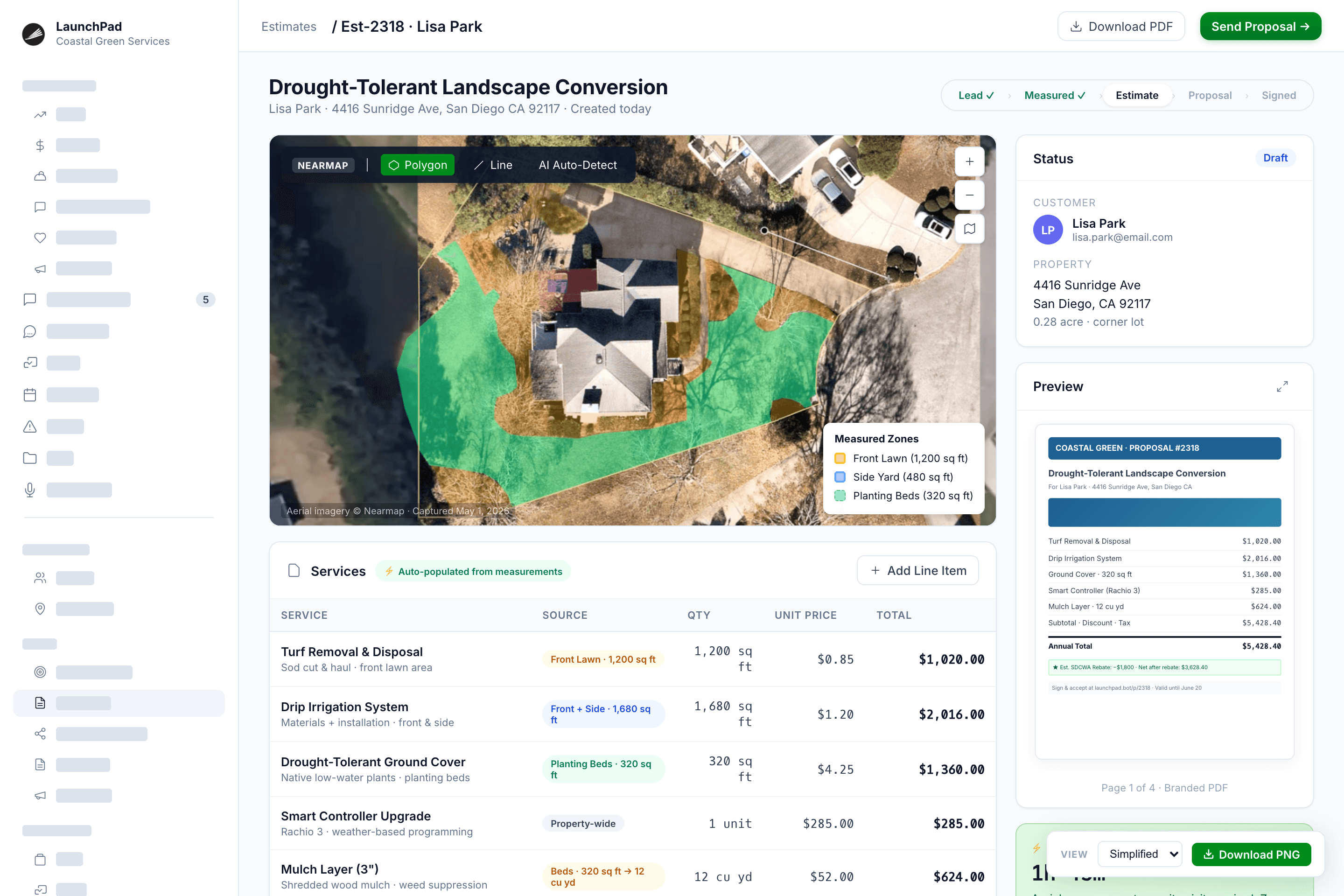Open the map layers icon
This screenshot has height=896, width=1344.
click(970, 229)
